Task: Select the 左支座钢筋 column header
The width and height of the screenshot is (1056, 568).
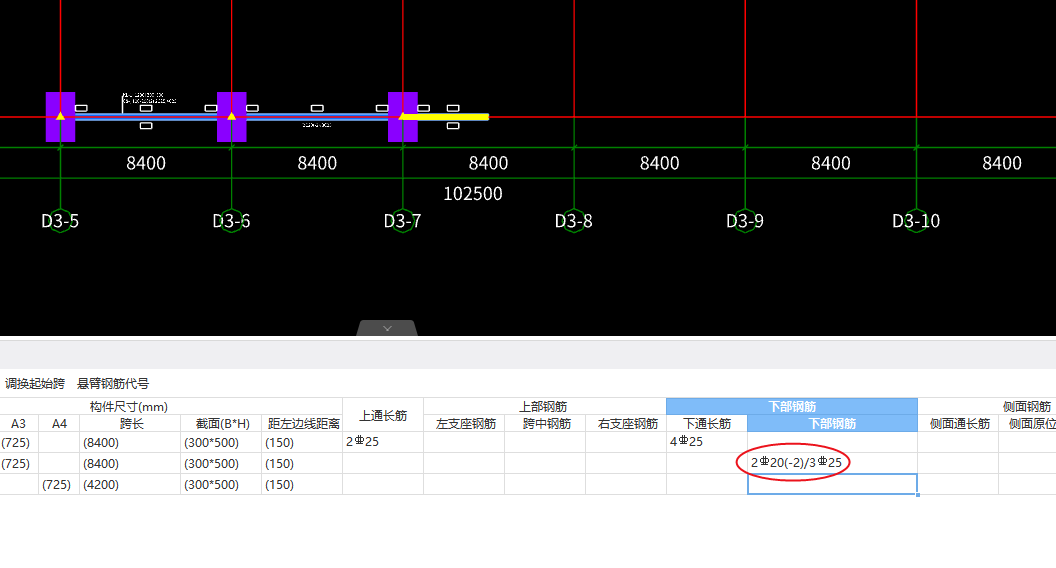Action: [x=465, y=423]
